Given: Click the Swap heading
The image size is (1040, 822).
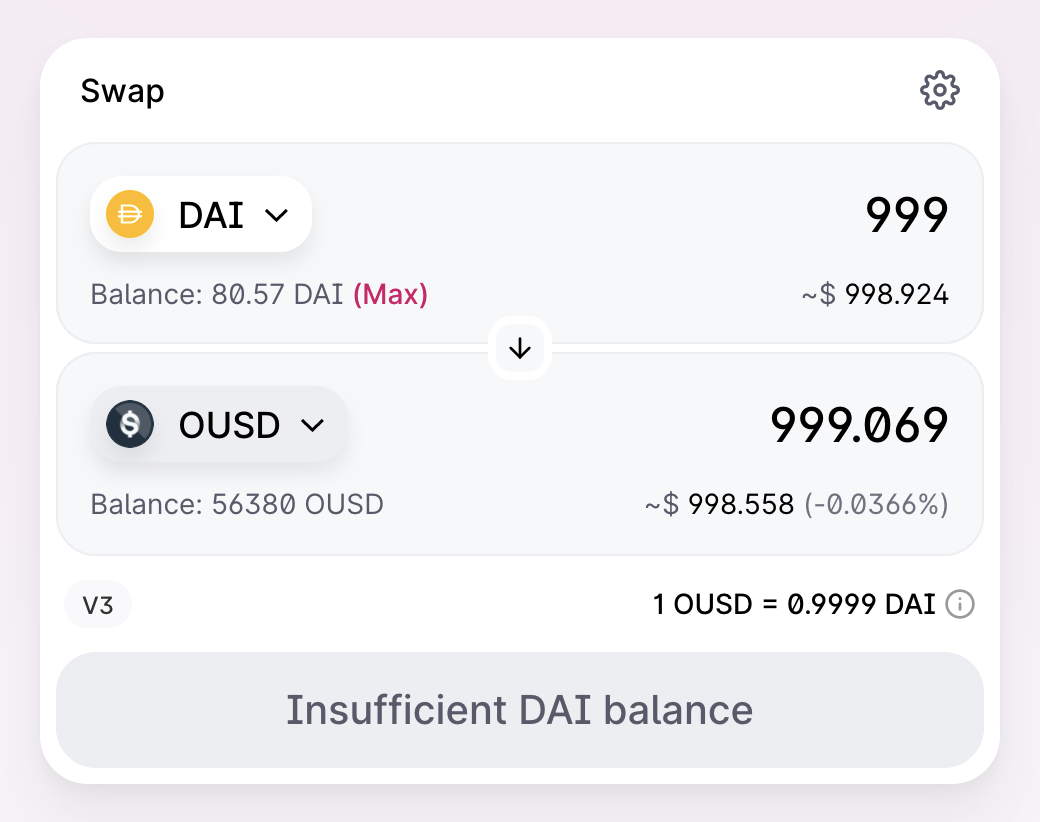Looking at the screenshot, I should 122,91.
